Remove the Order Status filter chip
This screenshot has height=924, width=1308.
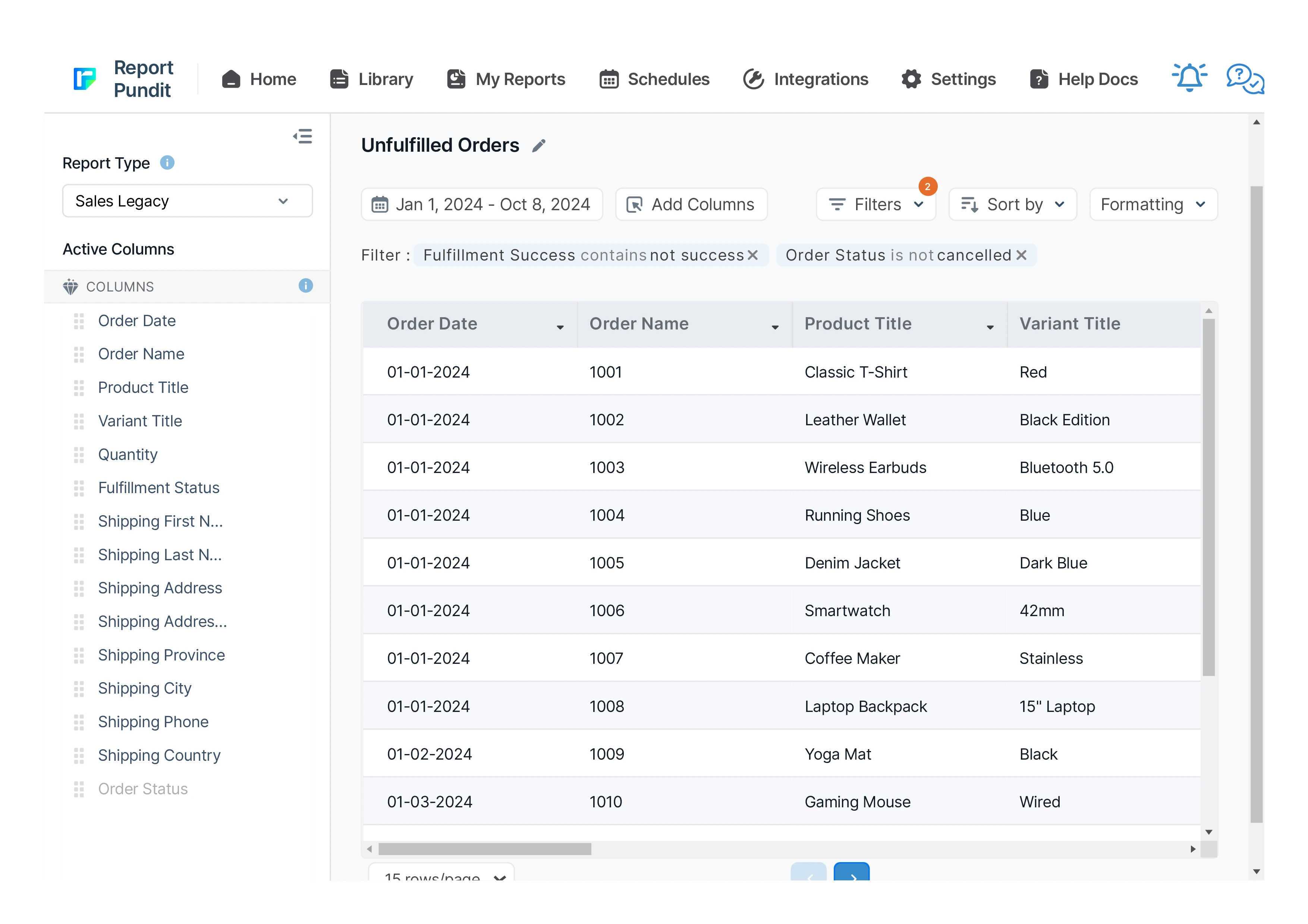(1021, 255)
